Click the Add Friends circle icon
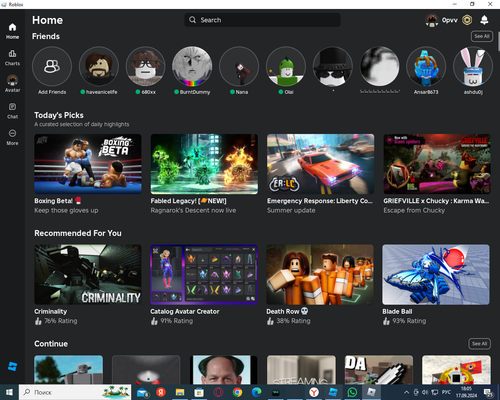The image size is (500, 400). (x=52, y=66)
